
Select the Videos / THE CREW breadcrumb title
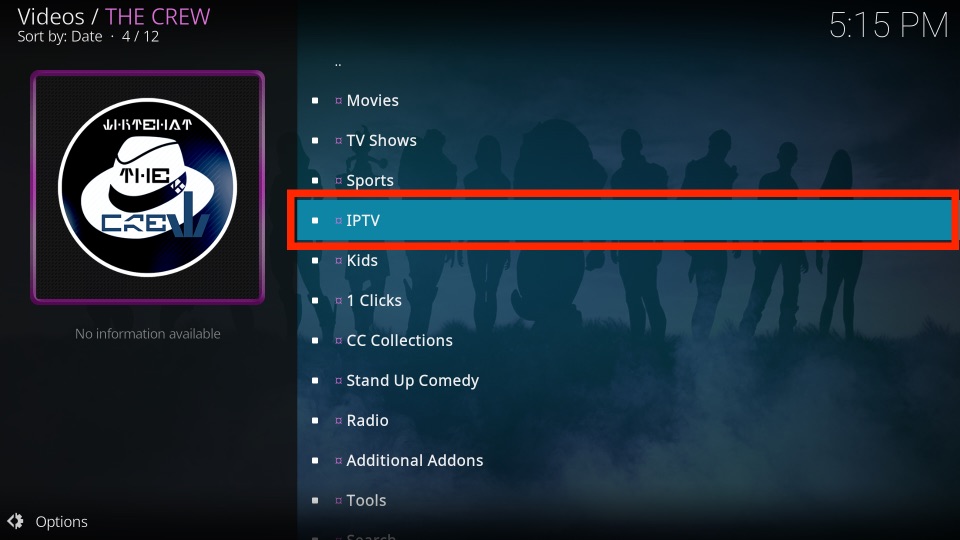113,17
